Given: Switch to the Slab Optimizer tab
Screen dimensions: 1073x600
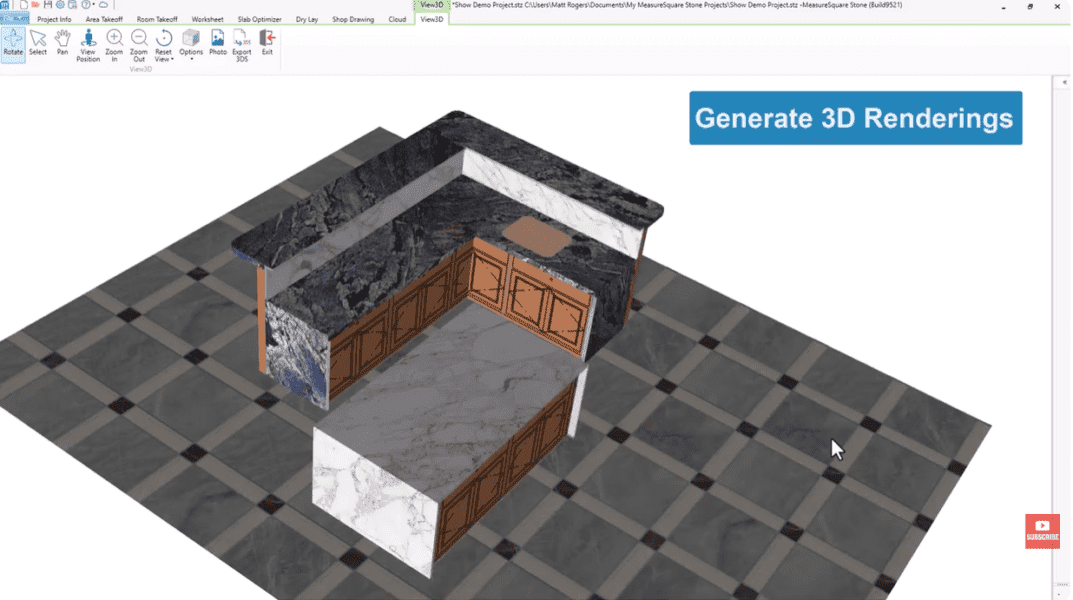Looking at the screenshot, I should [260, 18].
